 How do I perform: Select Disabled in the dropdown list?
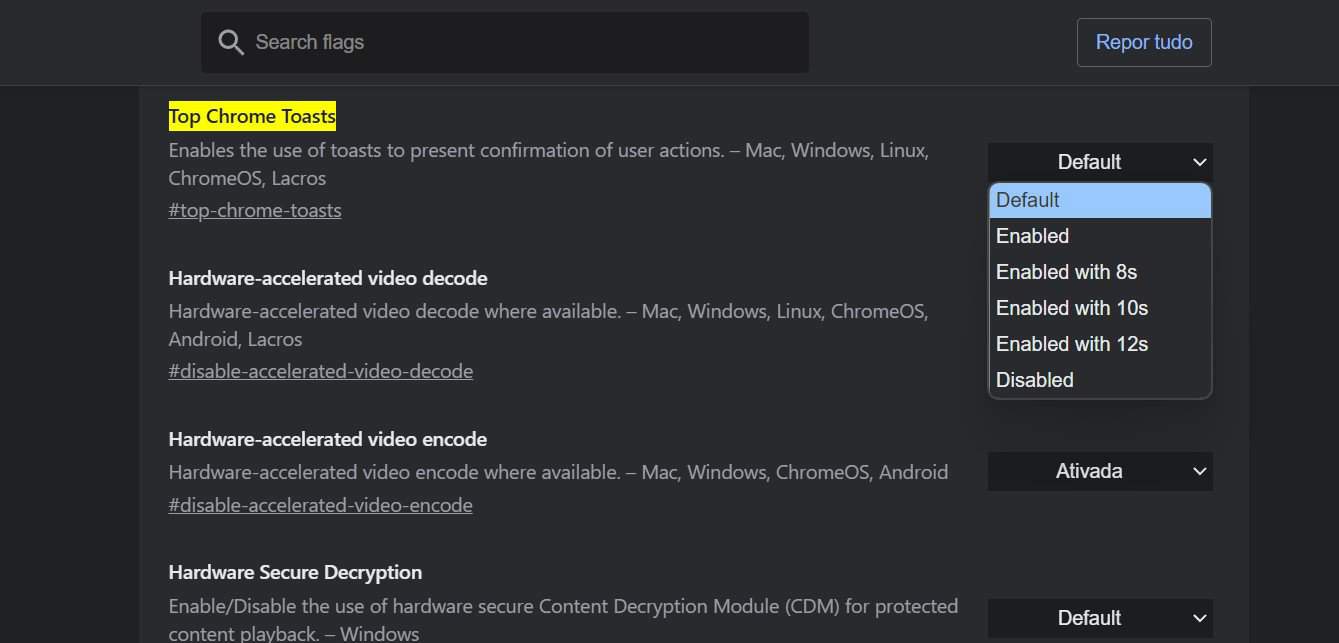point(1099,380)
